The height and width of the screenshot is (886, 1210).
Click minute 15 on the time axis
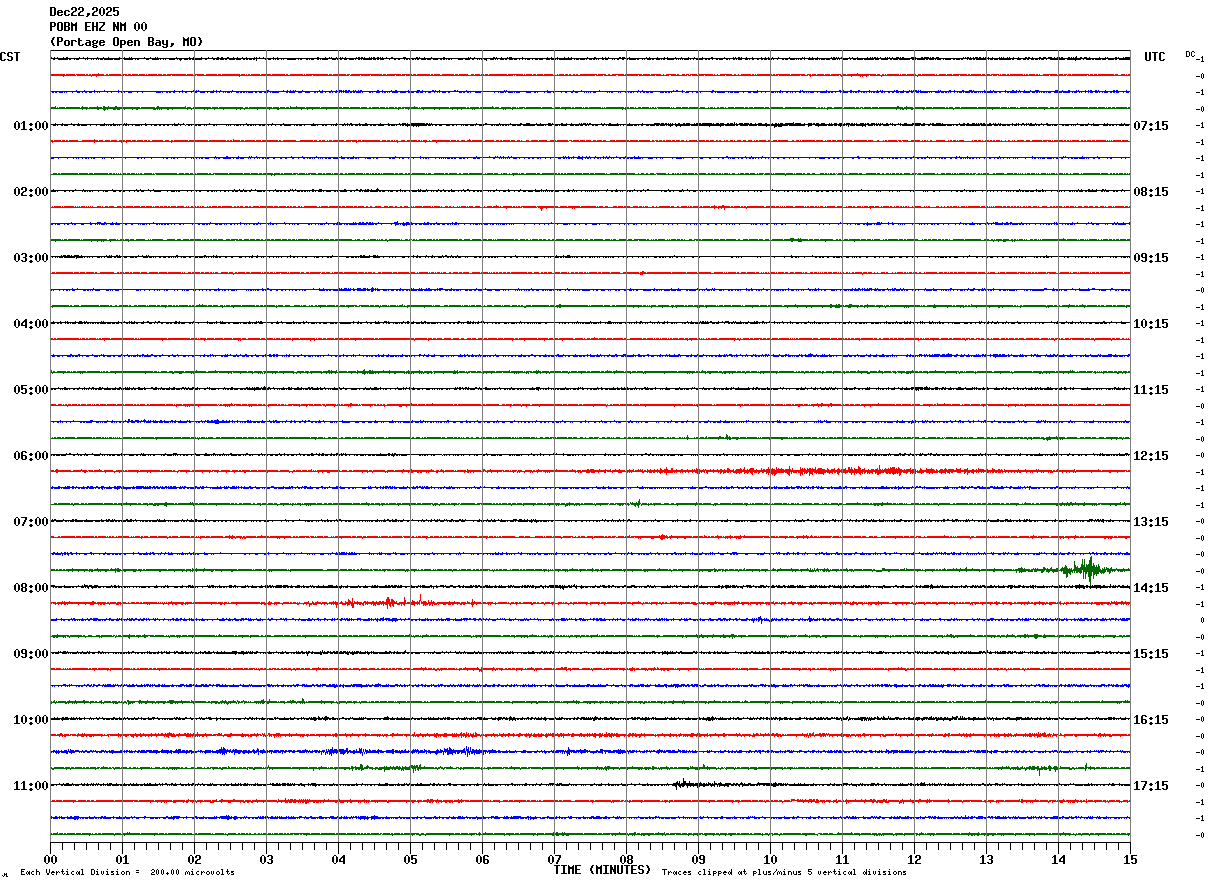tap(1129, 859)
